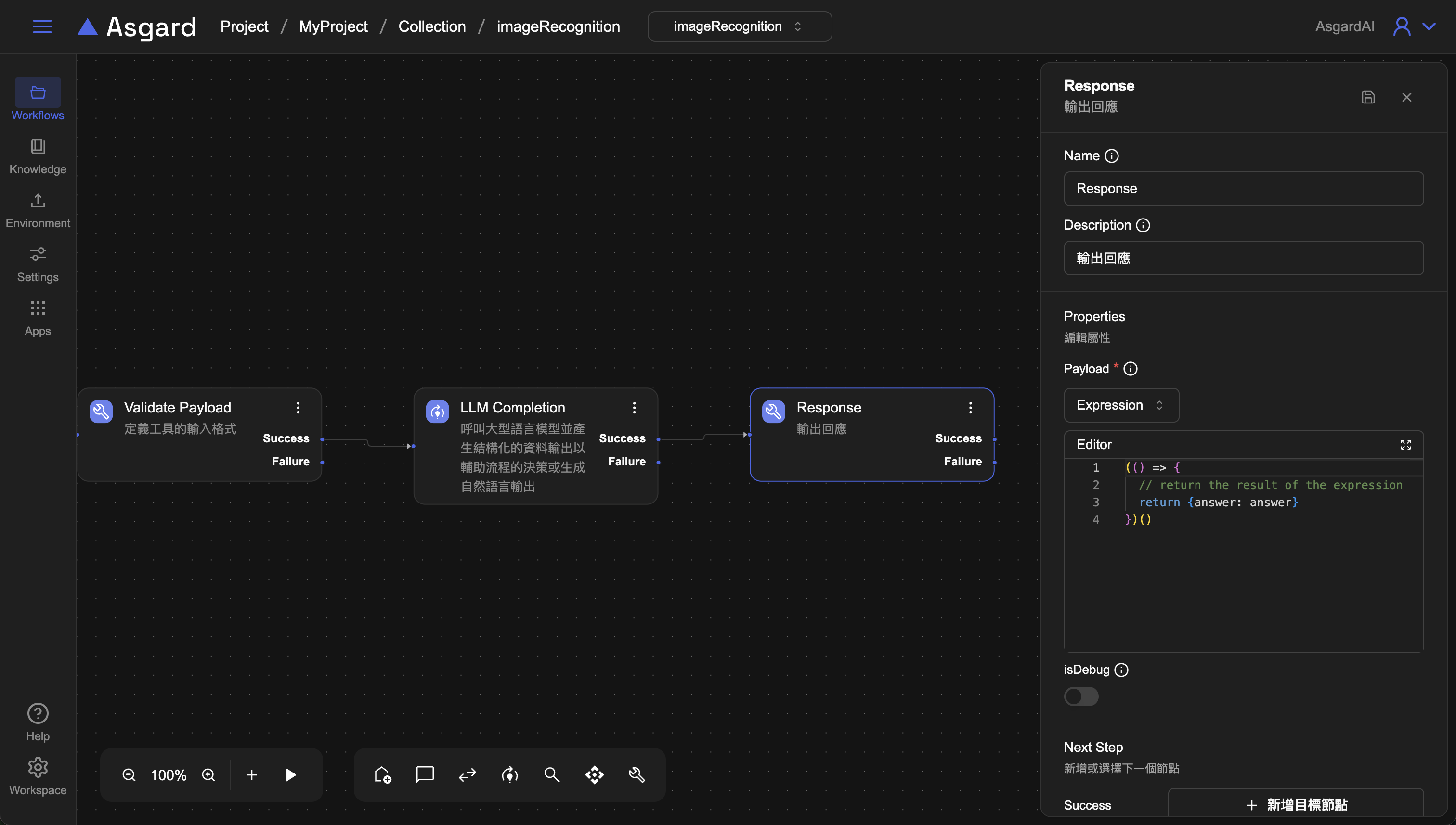The height and width of the screenshot is (825, 1456).
Task: Click the zoom in magnifier icon
Action: coord(208,774)
